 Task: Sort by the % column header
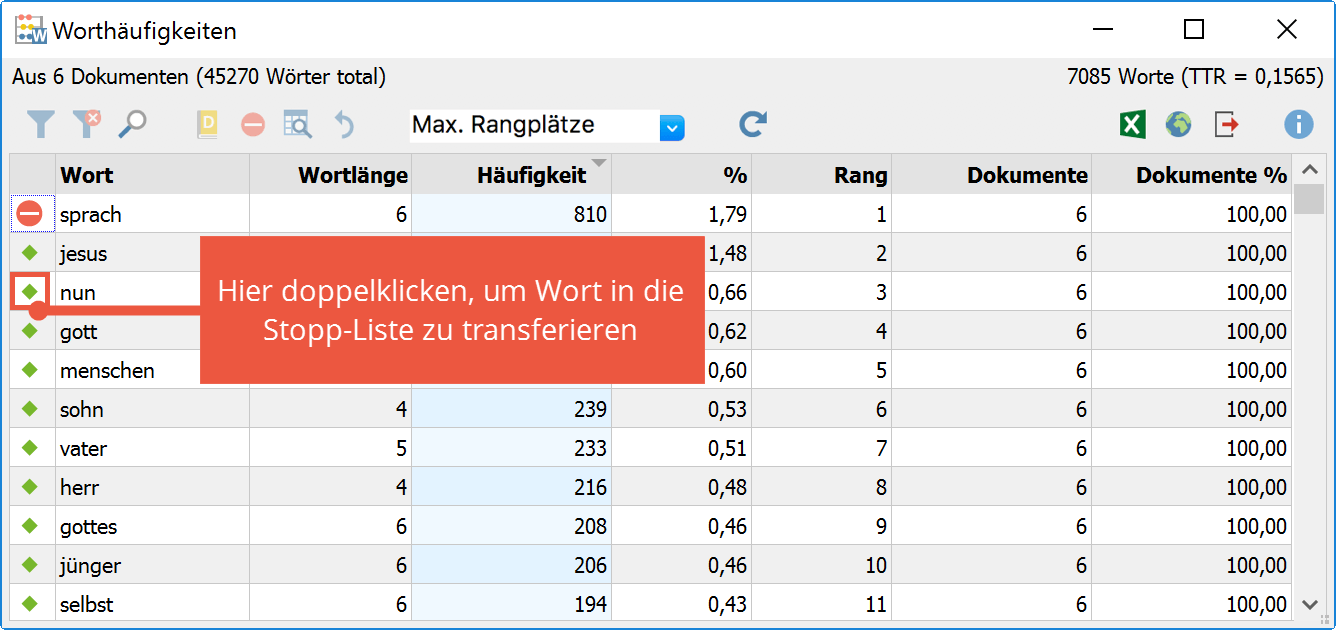681,174
